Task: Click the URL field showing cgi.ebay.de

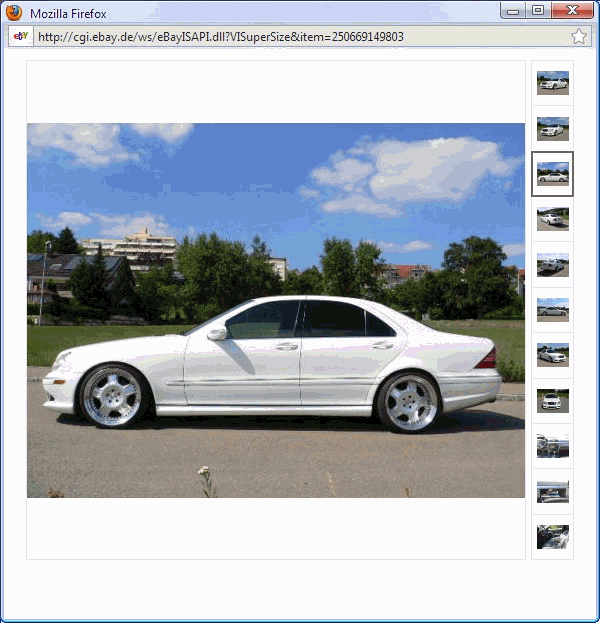Action: click(x=301, y=37)
